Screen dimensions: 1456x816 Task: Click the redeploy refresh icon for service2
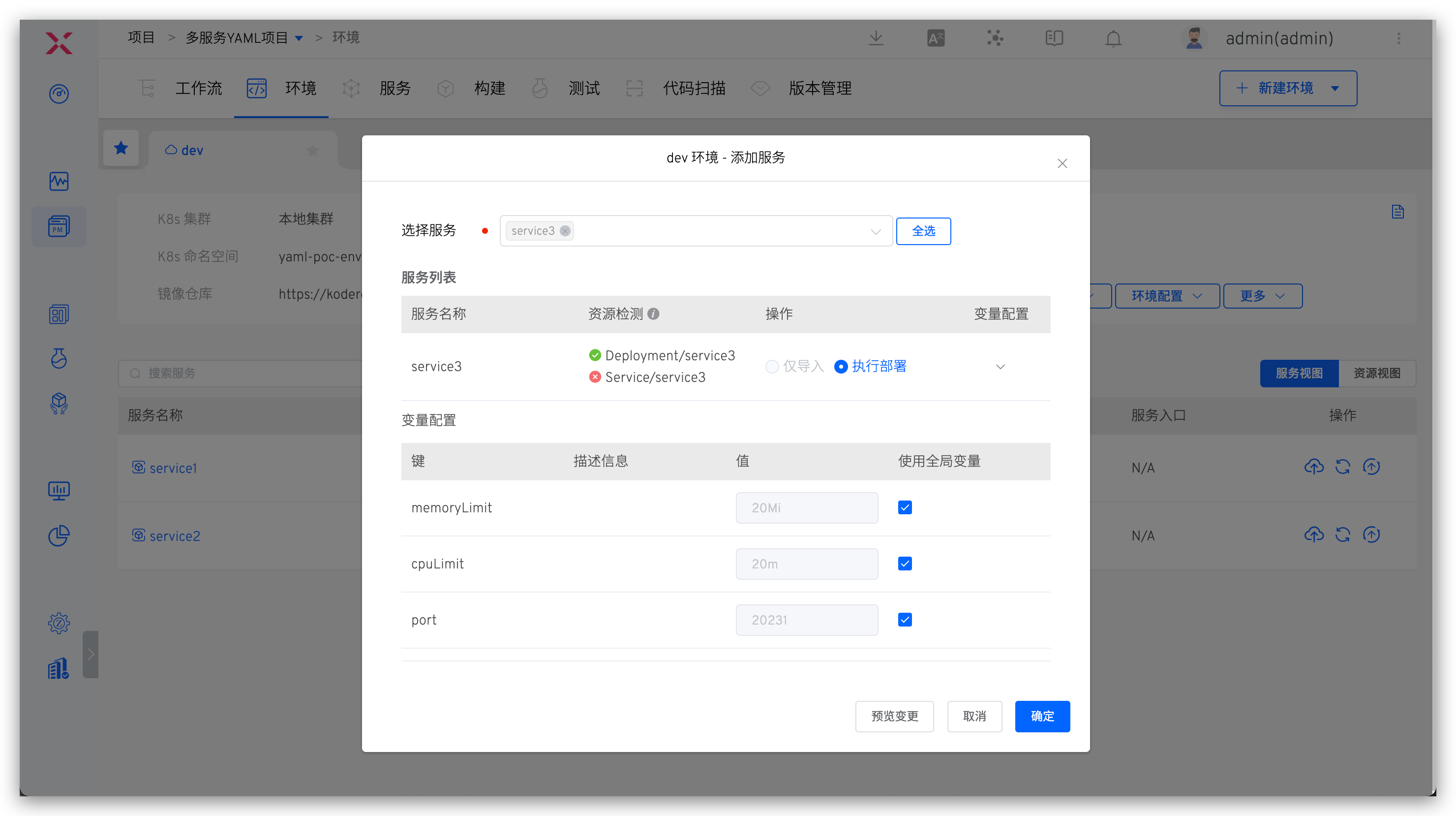click(1343, 535)
